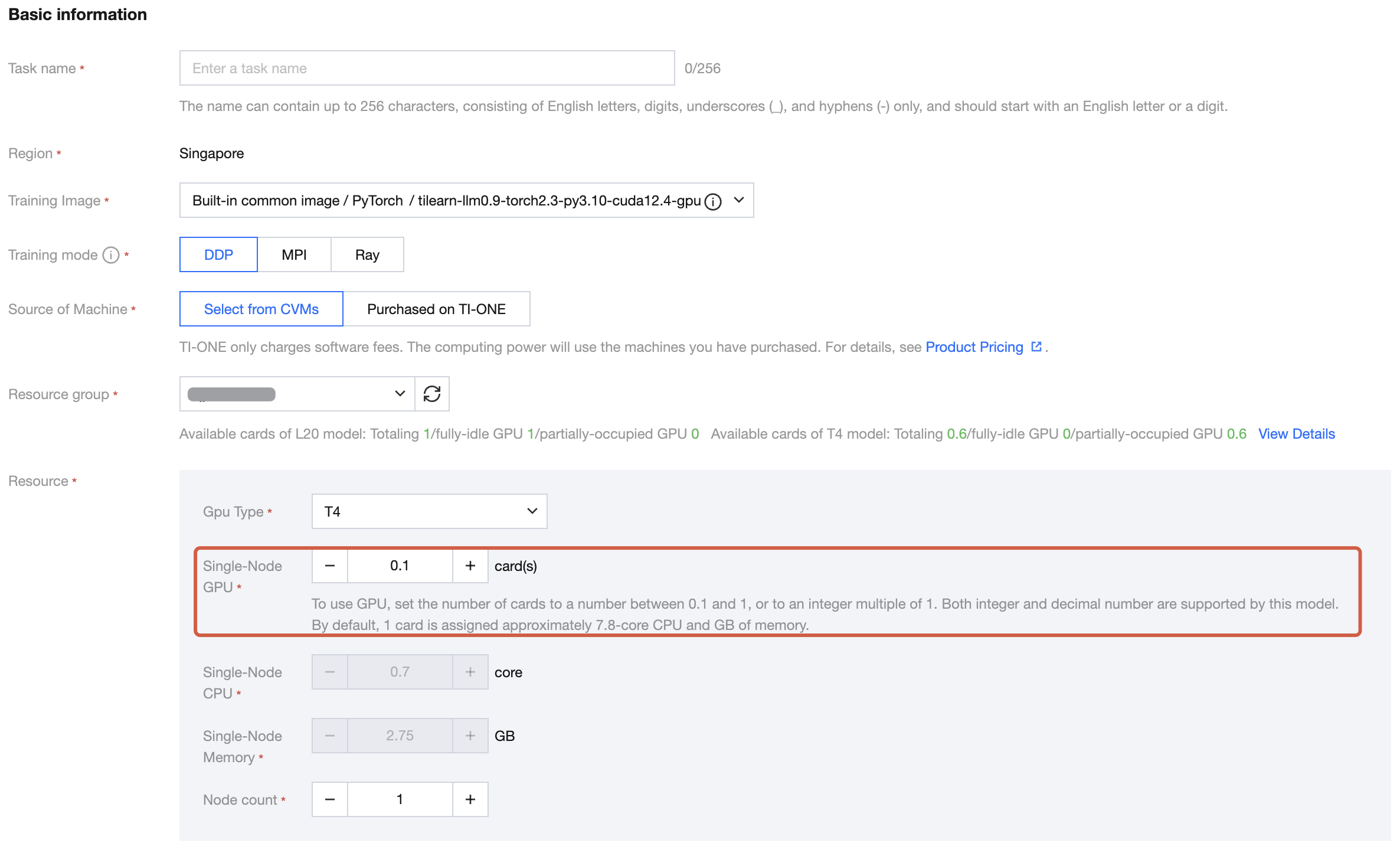
Task: Decrease the Single-Node GPU card count
Action: pos(330,566)
